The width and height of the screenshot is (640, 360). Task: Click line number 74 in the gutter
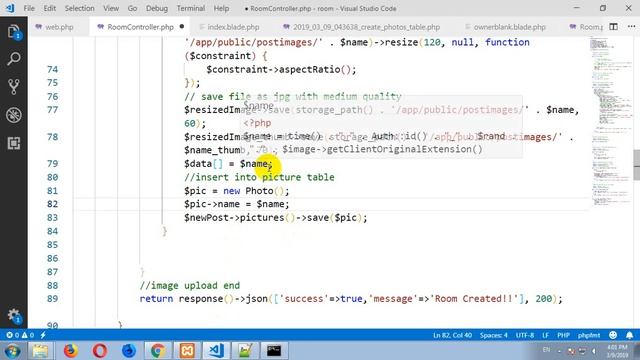pyautogui.click(x=52, y=69)
